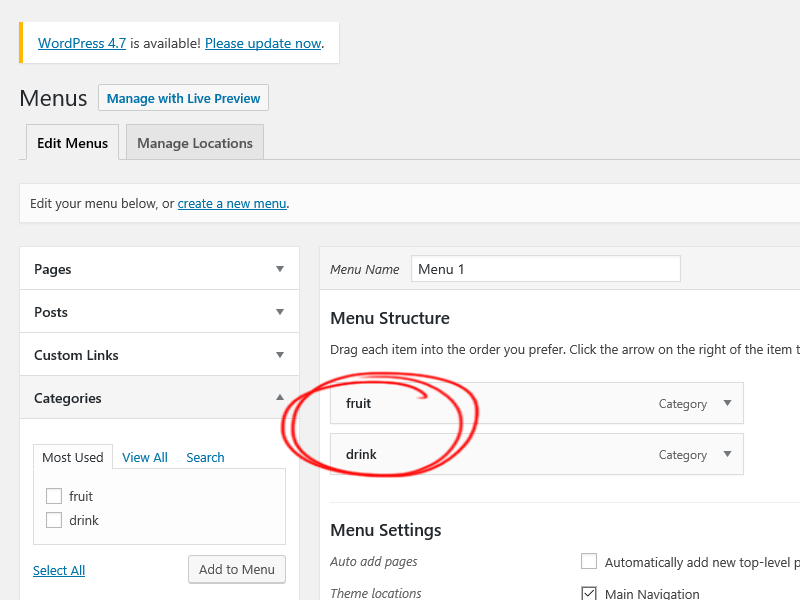This screenshot has height=600, width=800.
Task: Expand the Posts panel arrow
Action: pyautogui.click(x=280, y=312)
